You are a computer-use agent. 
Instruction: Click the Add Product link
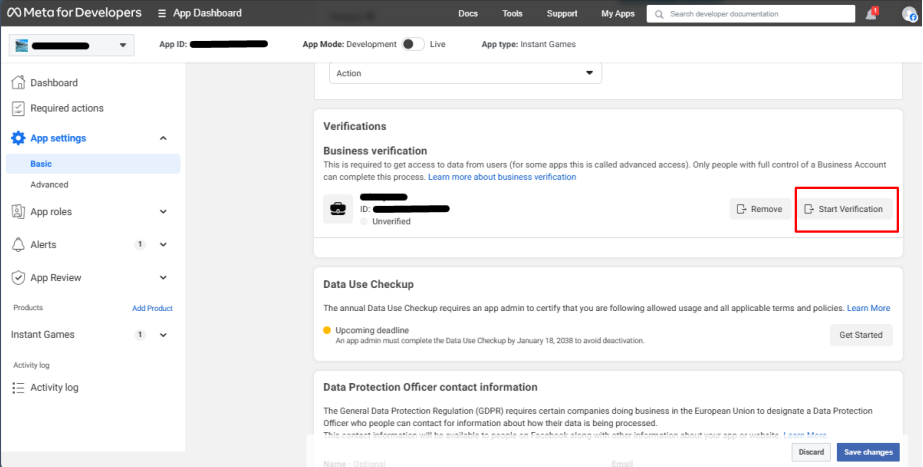click(152, 308)
